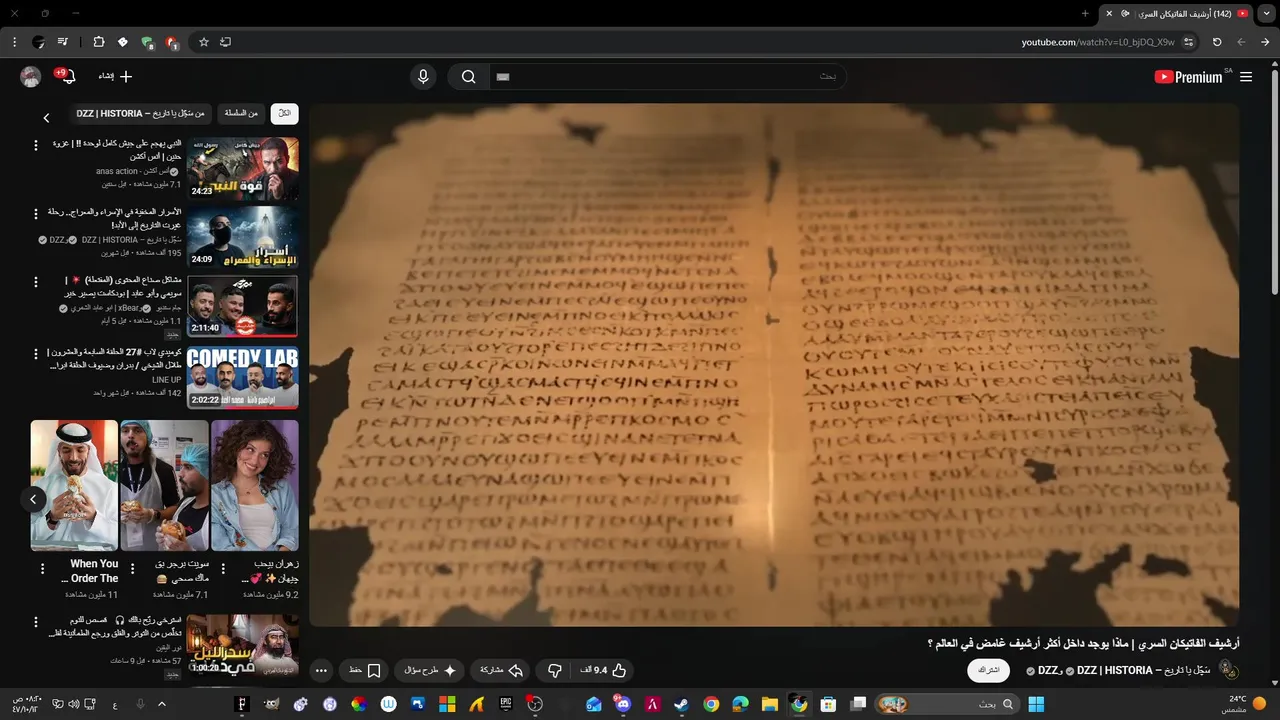Open options menu for anas action video
Viewport: 1280px width, 720px height.
point(36,146)
